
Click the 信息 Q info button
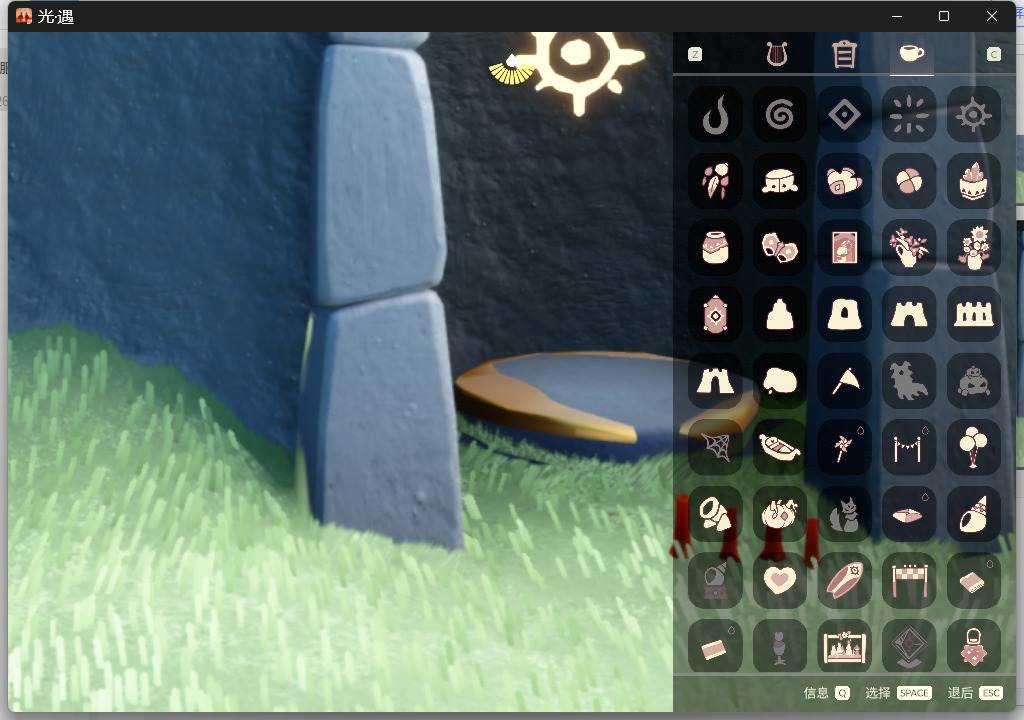click(827, 693)
